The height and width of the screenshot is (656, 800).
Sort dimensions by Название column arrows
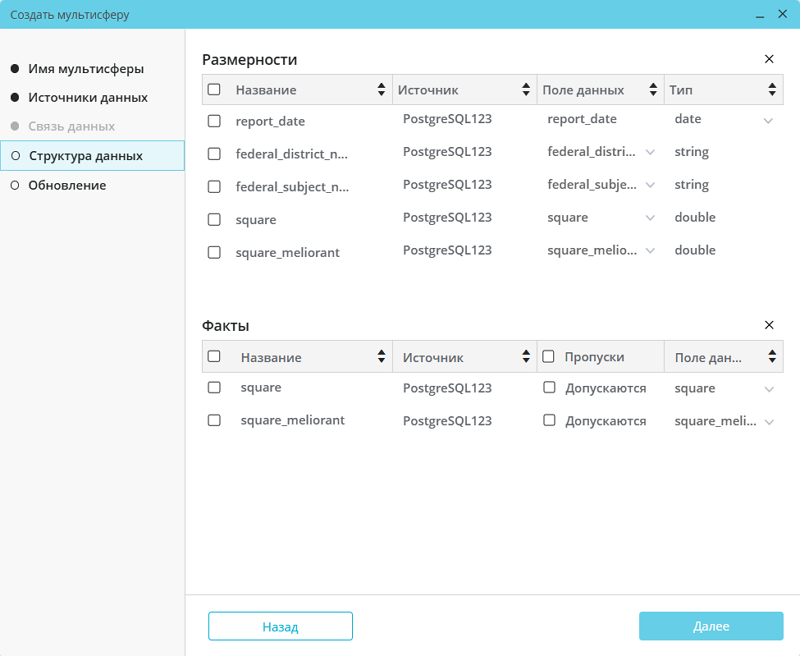[381, 90]
